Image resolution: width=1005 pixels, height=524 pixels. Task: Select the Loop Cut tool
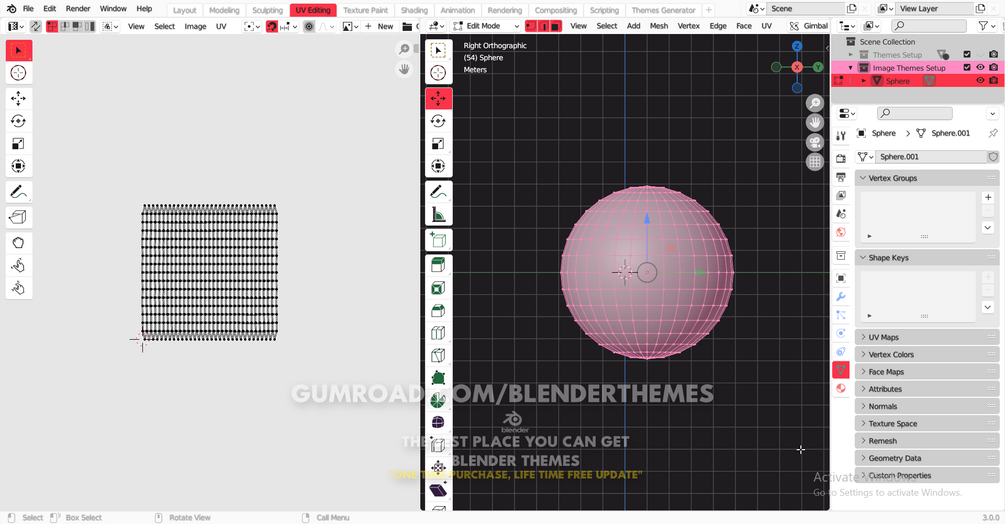(x=438, y=332)
